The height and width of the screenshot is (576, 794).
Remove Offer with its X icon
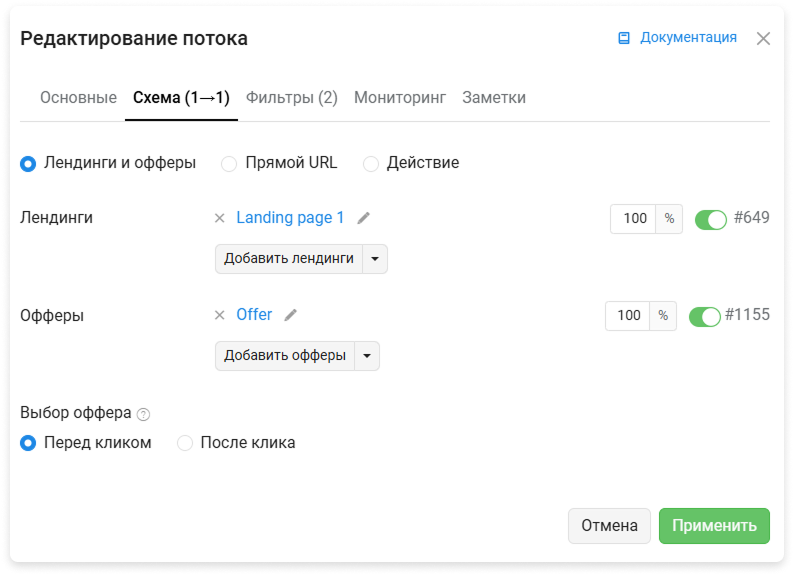[x=219, y=315]
